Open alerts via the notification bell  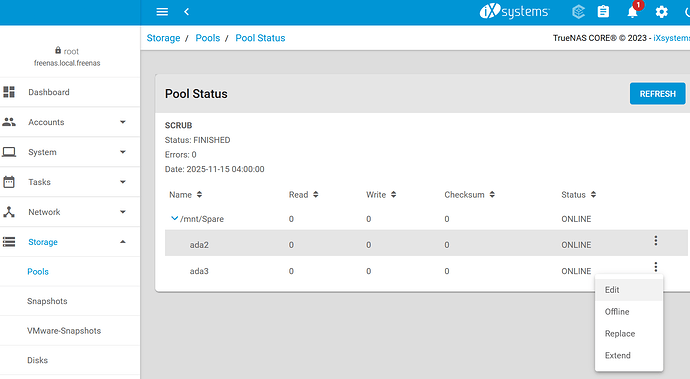(632, 12)
